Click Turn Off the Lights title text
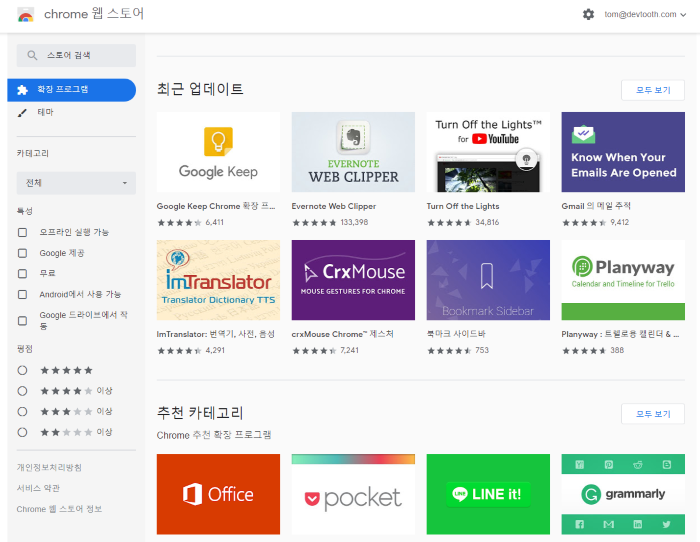This screenshot has width=700, height=542. [462, 206]
